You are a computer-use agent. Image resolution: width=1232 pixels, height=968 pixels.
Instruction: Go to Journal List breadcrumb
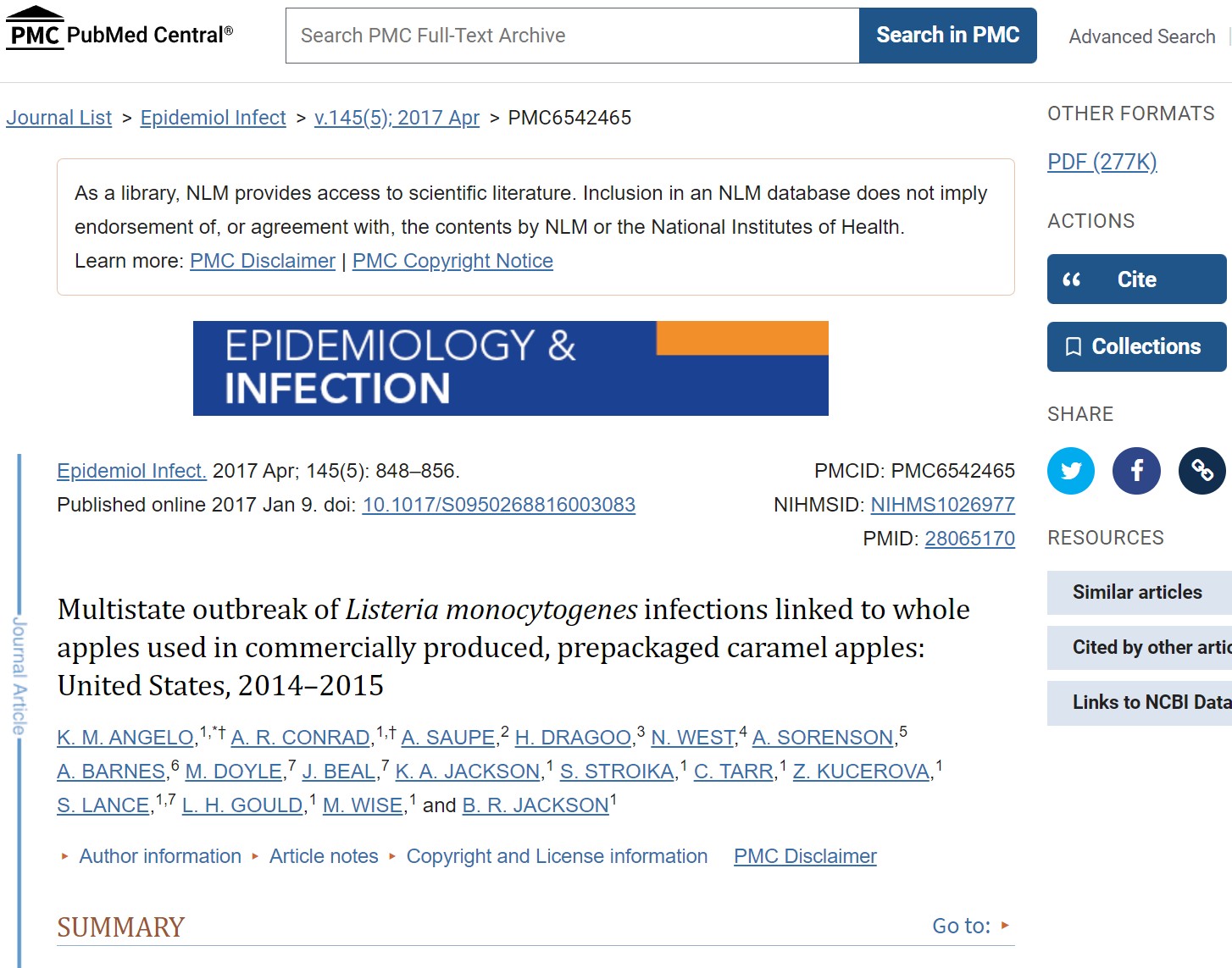pyautogui.click(x=59, y=118)
